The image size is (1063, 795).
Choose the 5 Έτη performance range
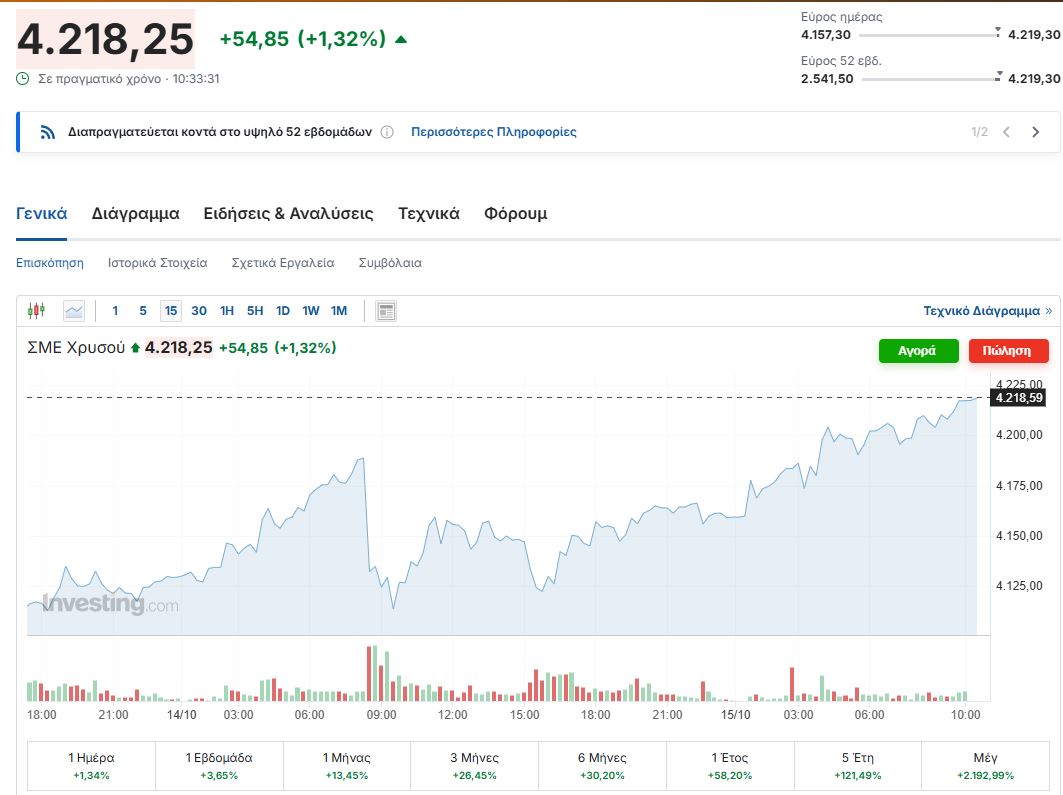[x=858, y=766]
